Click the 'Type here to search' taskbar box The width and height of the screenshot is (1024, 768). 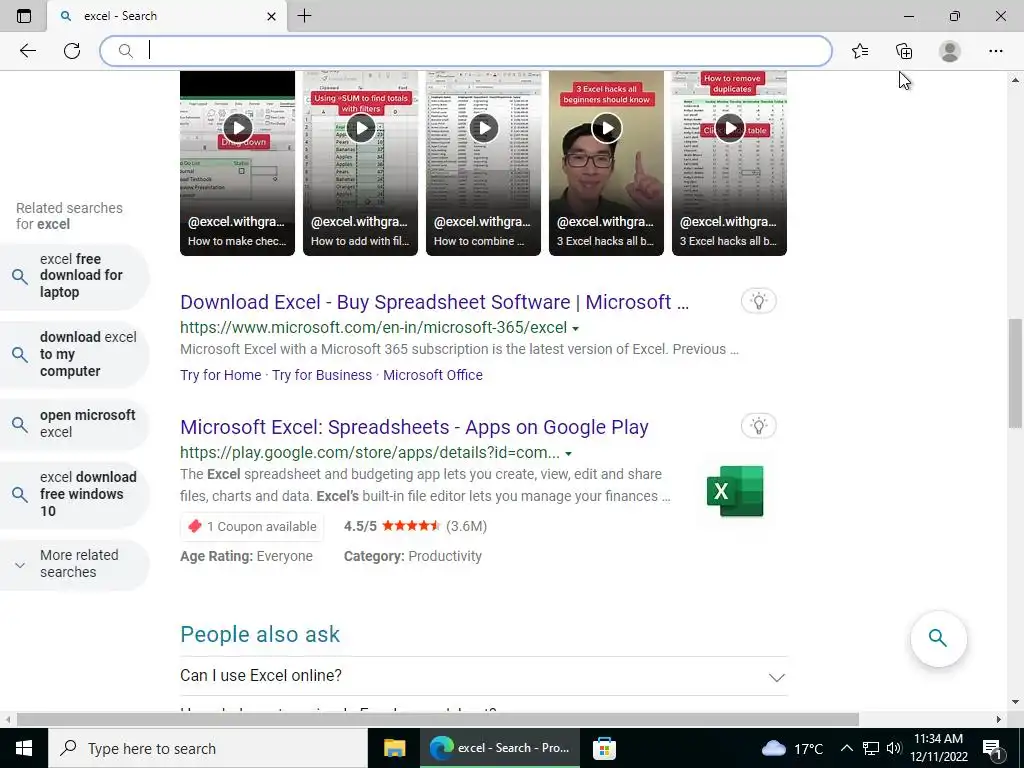tap(208, 748)
